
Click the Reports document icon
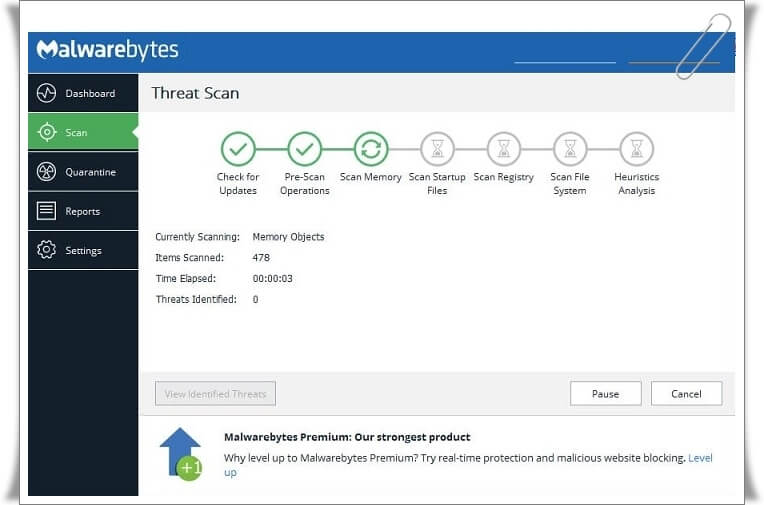pos(46,211)
